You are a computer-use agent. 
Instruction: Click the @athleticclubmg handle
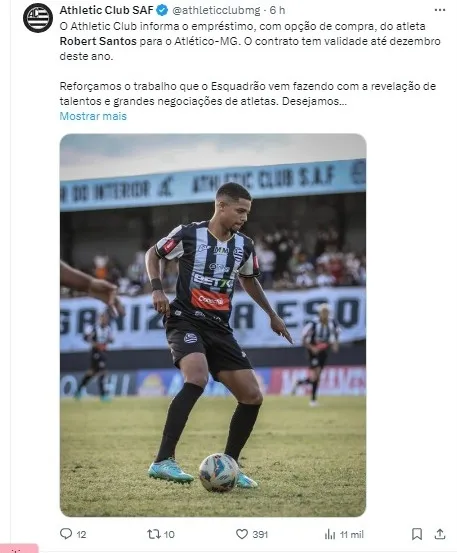(216, 11)
